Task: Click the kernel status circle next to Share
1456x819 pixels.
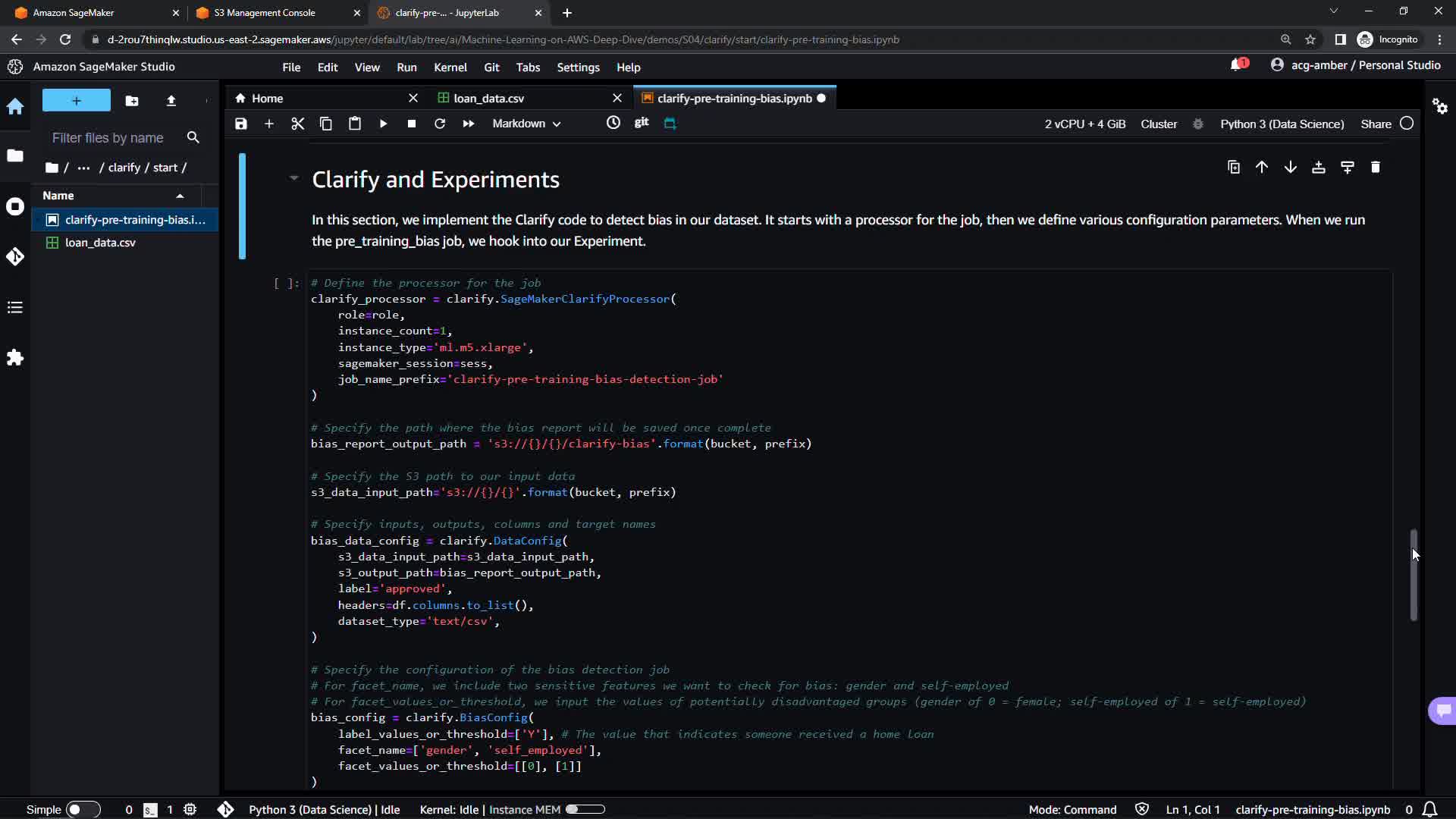Action: click(1407, 124)
